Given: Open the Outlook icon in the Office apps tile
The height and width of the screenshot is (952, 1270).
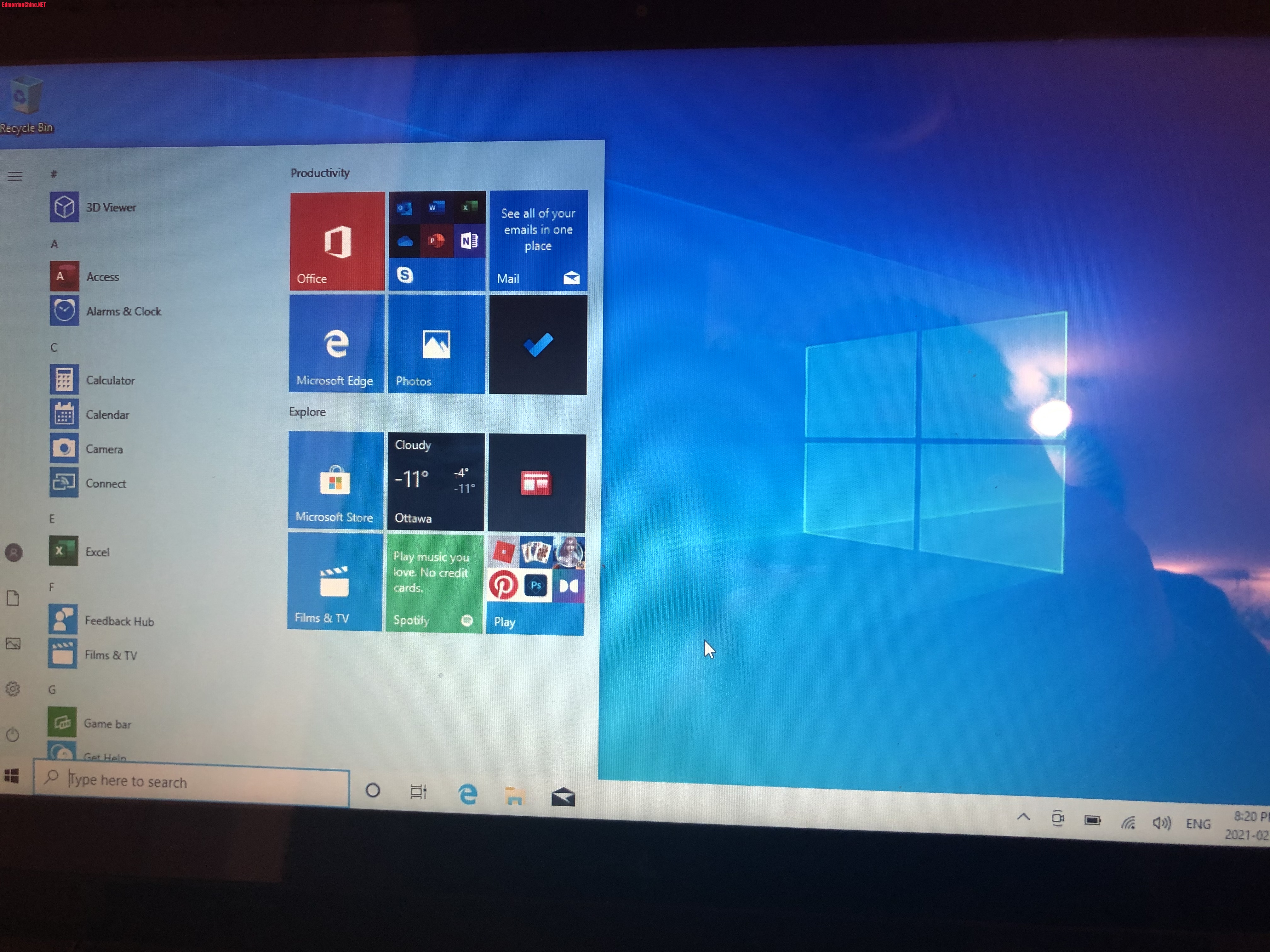Looking at the screenshot, I should pos(404,208).
